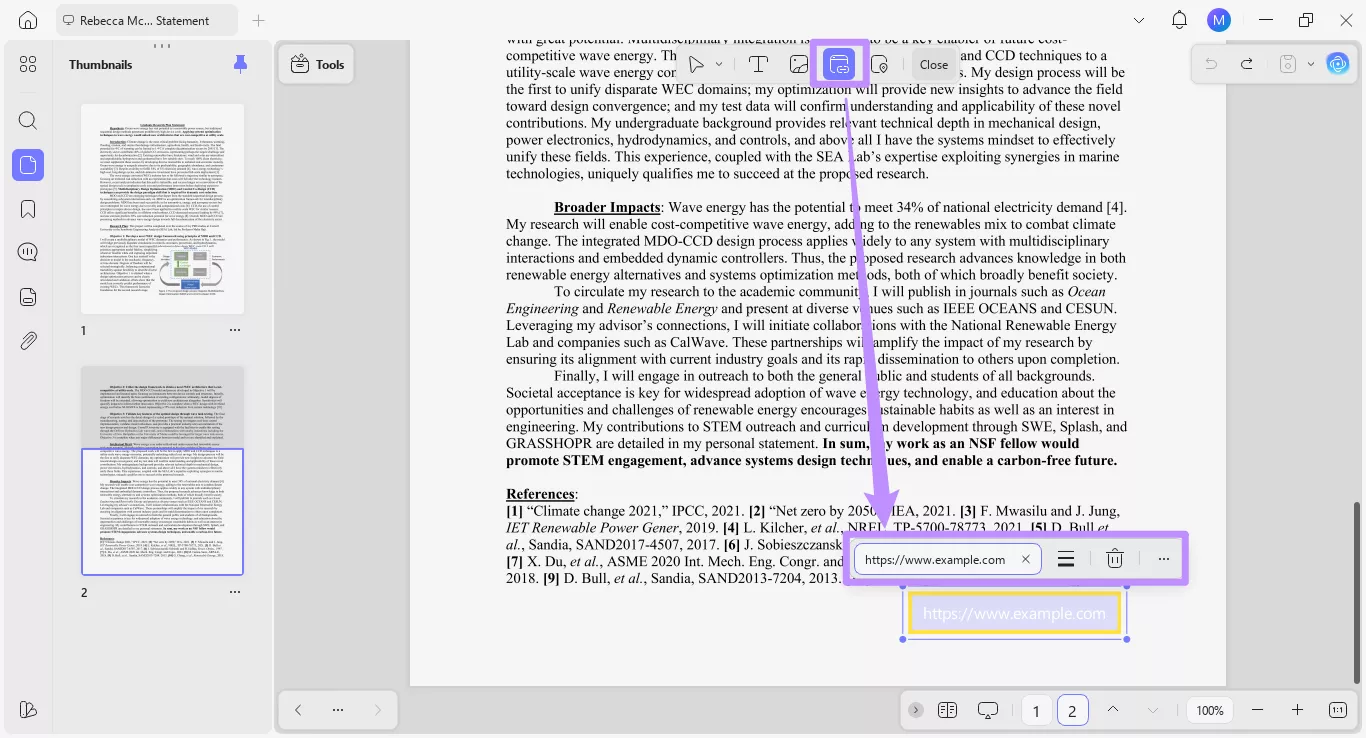This screenshot has height=738, width=1366.
Task: Open the comments panel in the sidebar
Action: coord(28,252)
